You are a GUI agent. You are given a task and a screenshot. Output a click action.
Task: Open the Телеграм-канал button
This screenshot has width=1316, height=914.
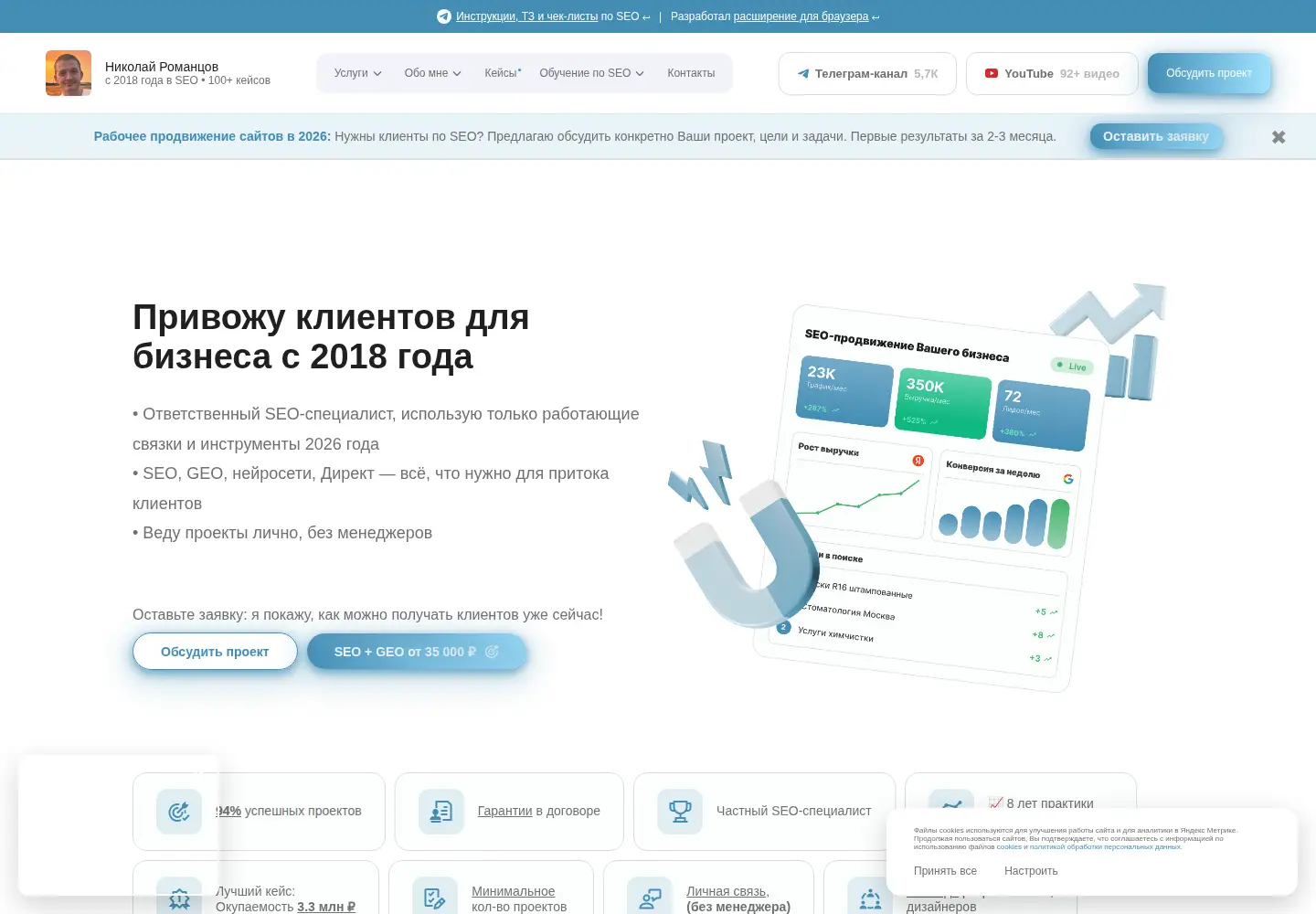click(x=867, y=74)
